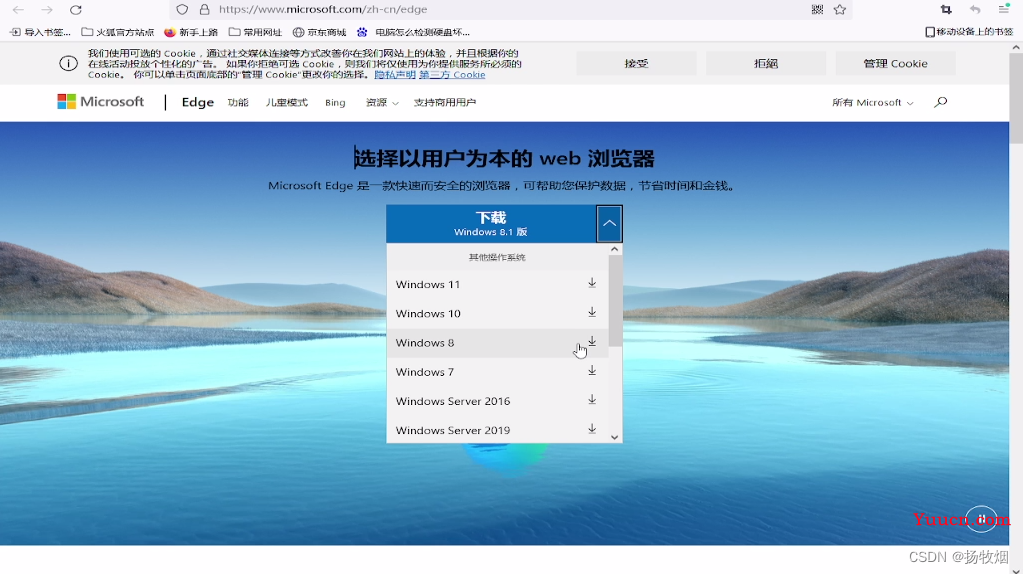1023x574 pixels.
Task: Click the screenshot crop icon in toolbar
Action: click(x=946, y=10)
